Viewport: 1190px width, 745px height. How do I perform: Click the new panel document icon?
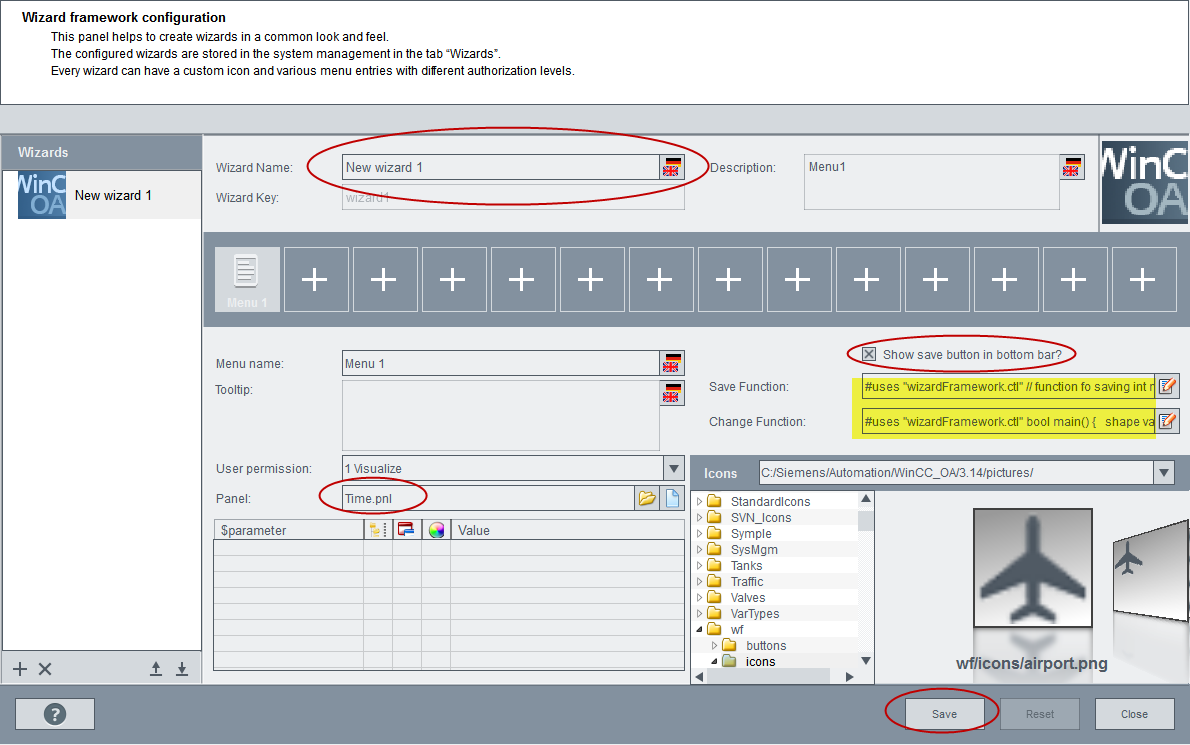(674, 498)
